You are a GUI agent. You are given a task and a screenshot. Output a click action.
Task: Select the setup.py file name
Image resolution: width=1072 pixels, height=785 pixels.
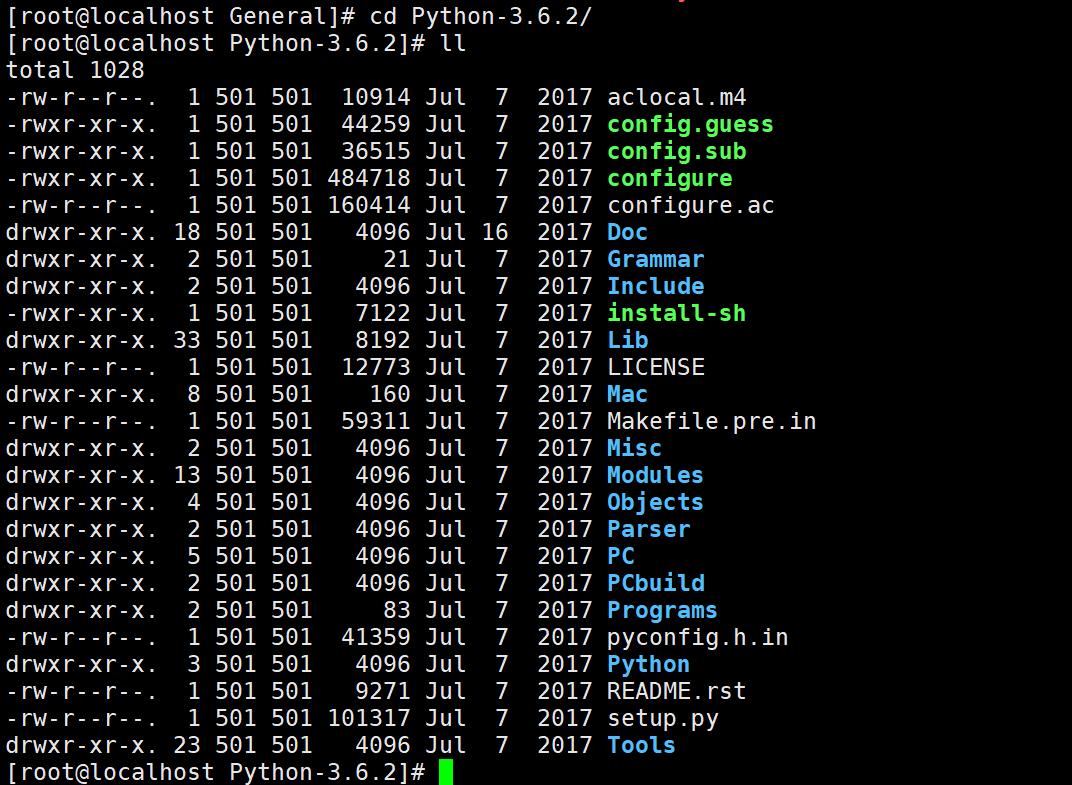click(x=662, y=719)
